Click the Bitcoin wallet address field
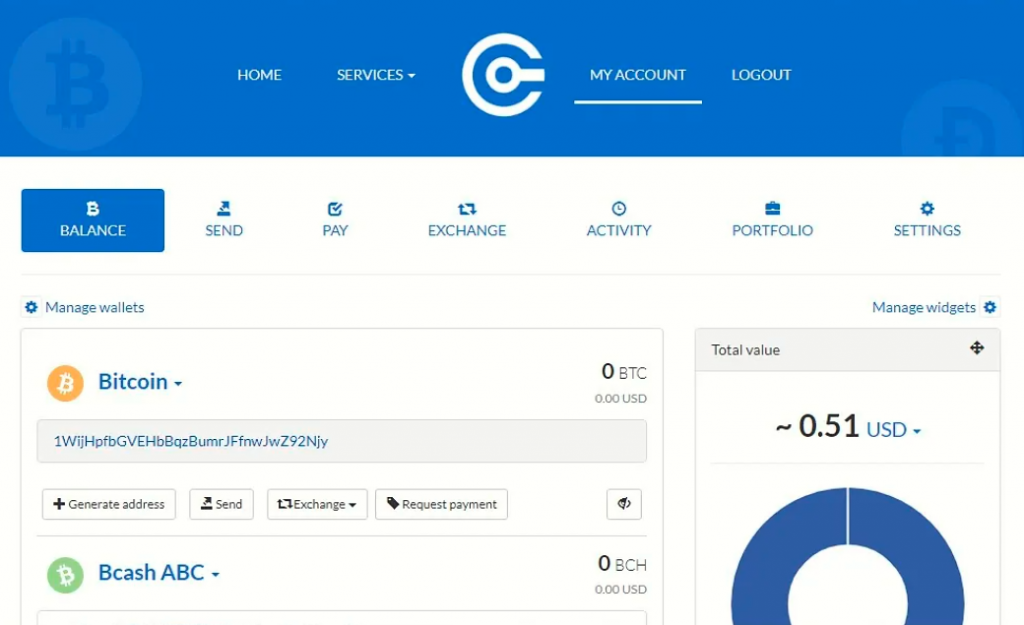Image resolution: width=1024 pixels, height=625 pixels. [x=341, y=441]
